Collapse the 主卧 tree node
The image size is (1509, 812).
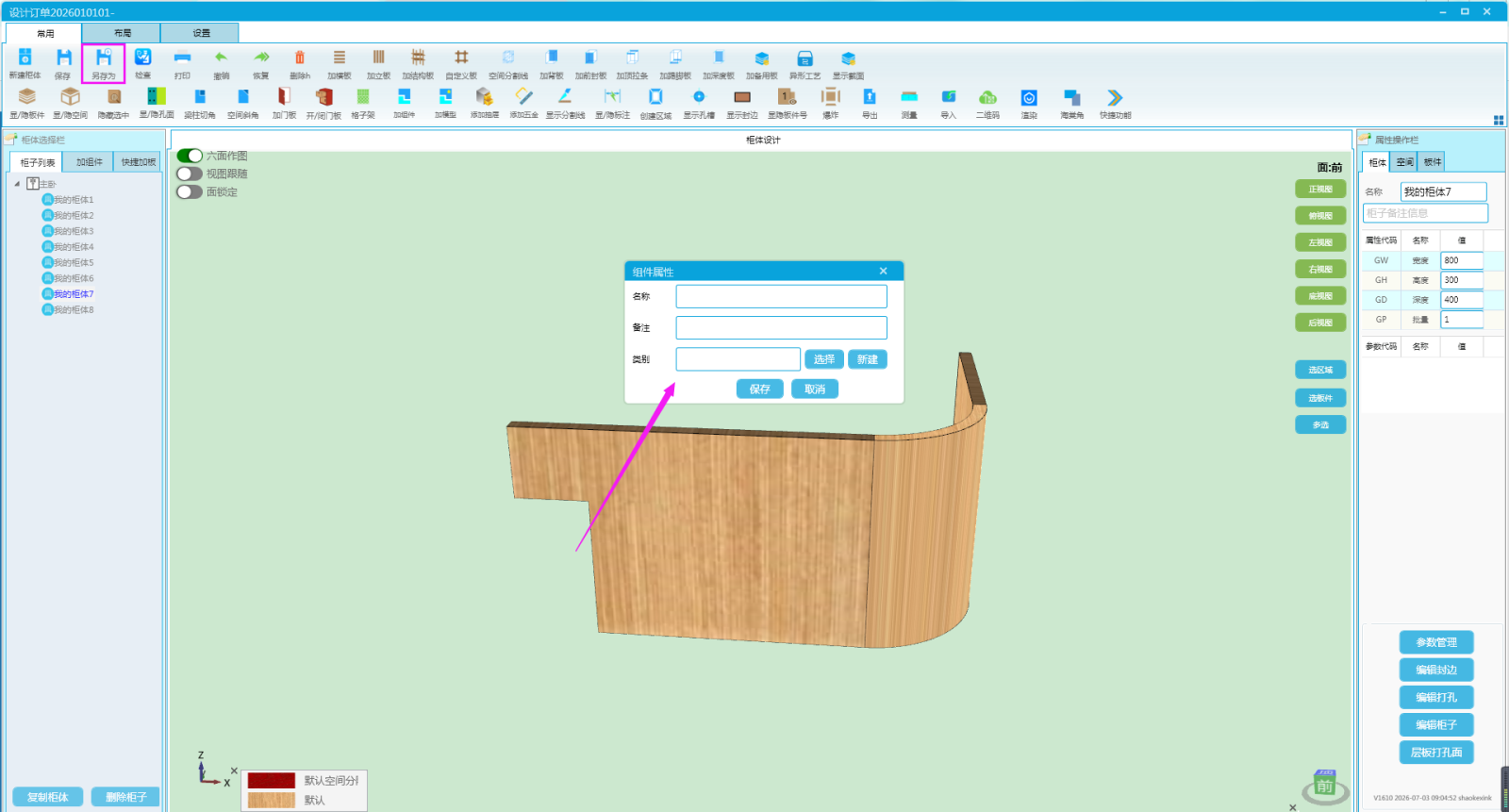[x=17, y=184]
